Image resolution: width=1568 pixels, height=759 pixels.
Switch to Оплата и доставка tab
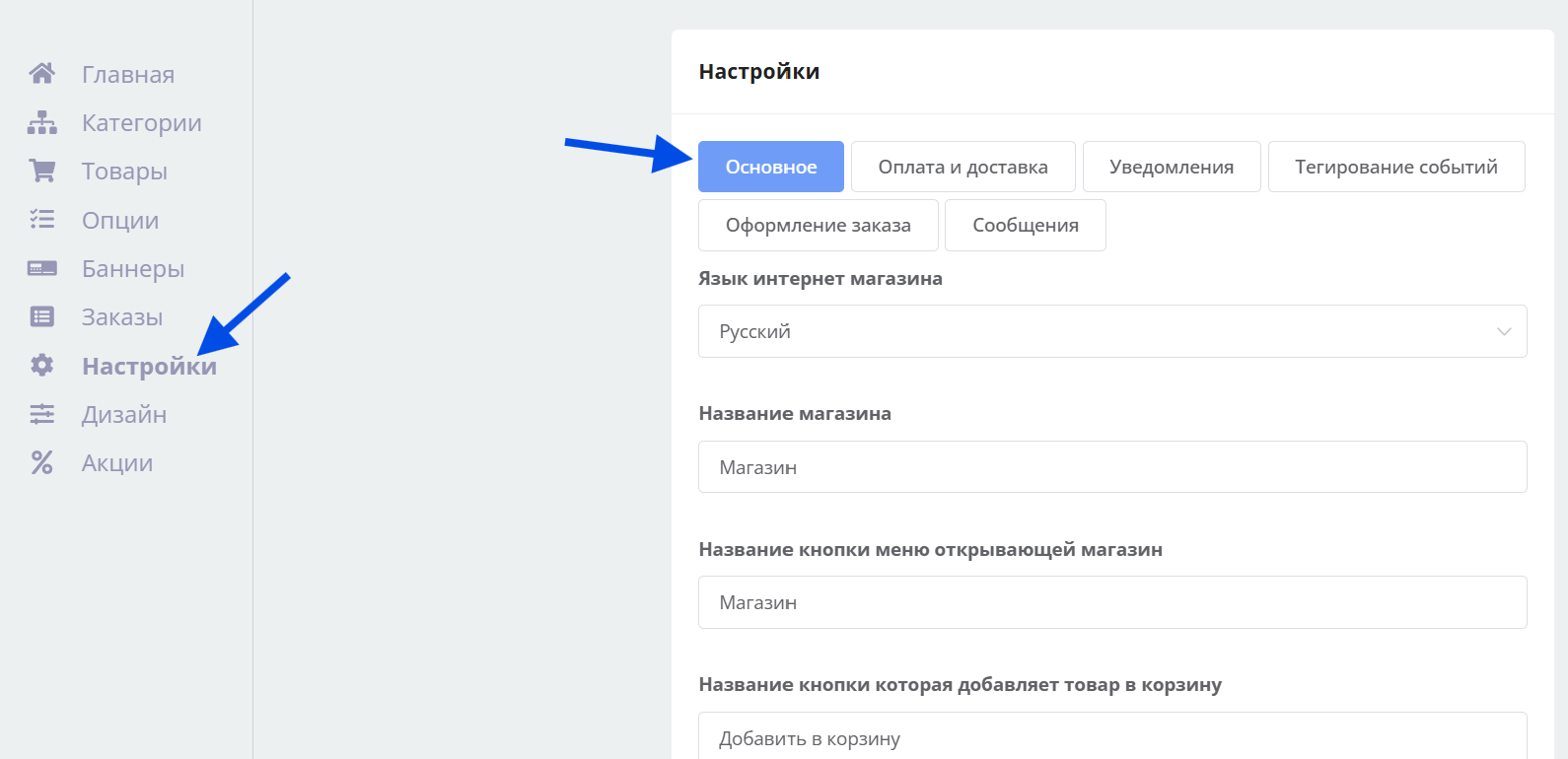[x=962, y=167]
